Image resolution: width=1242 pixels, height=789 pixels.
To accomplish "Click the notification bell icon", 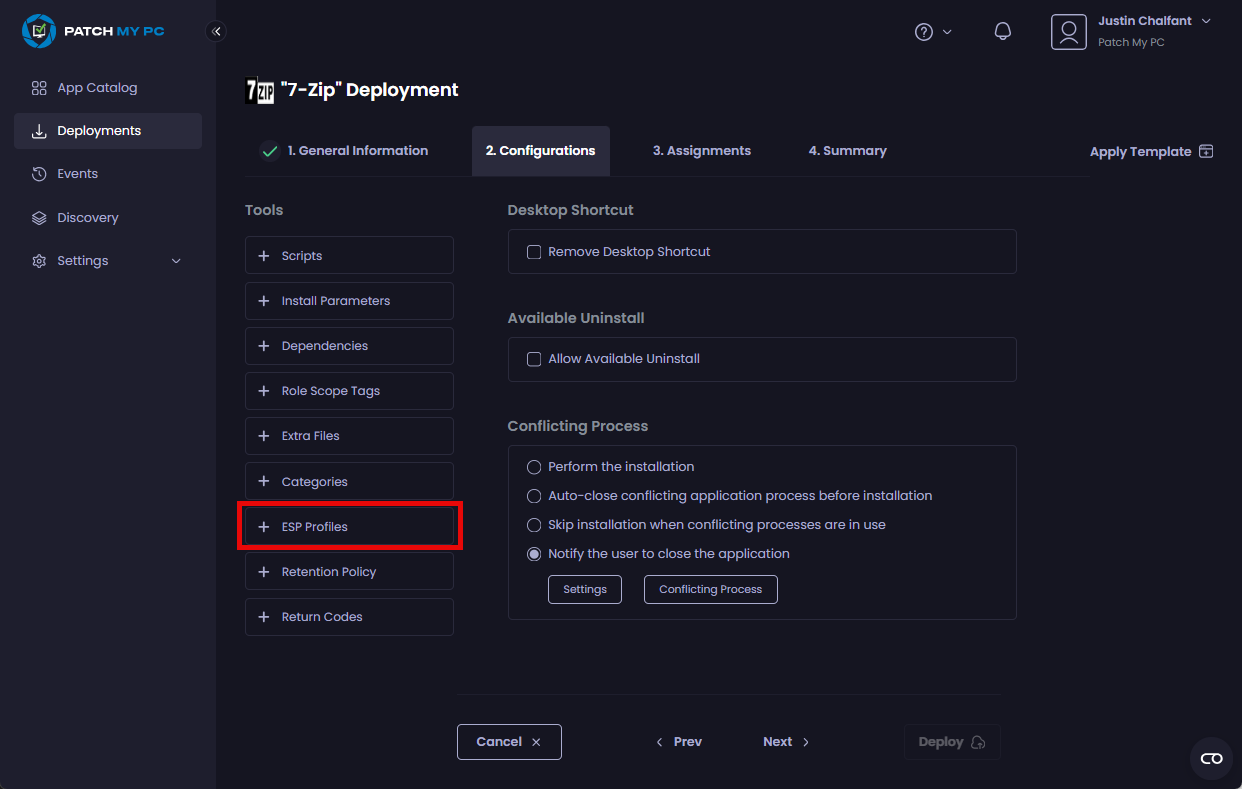I will [x=1002, y=31].
